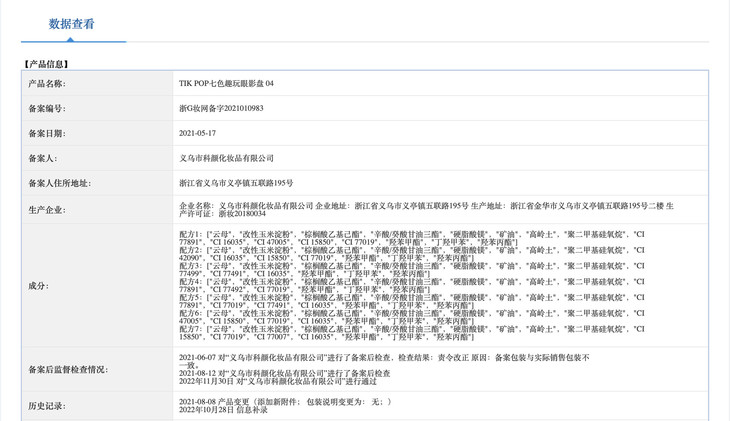
Task: Select the 生产企业 label cell
Action: point(47,210)
